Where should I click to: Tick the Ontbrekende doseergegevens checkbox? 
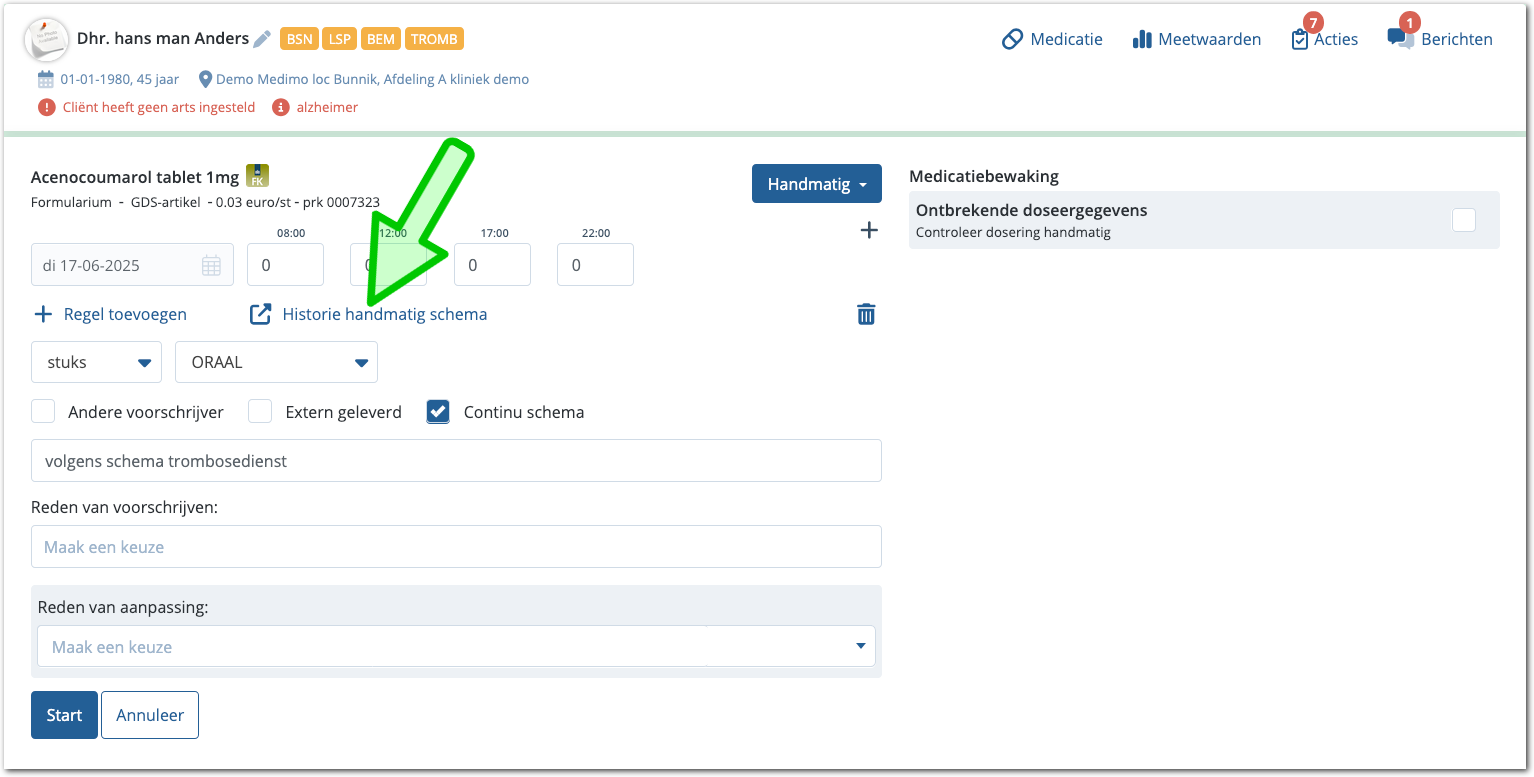coord(1463,220)
